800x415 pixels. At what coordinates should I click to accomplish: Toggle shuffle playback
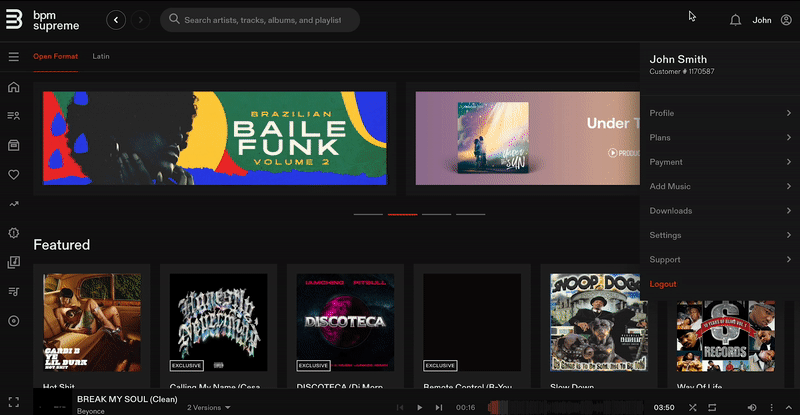(692, 407)
